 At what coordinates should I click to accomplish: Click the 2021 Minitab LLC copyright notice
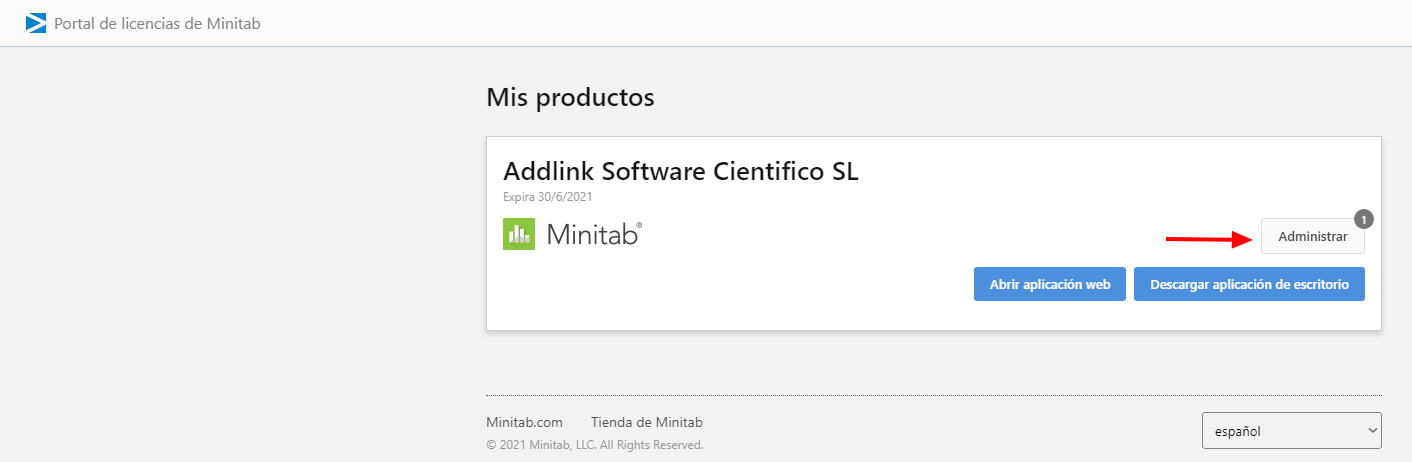tap(595, 445)
